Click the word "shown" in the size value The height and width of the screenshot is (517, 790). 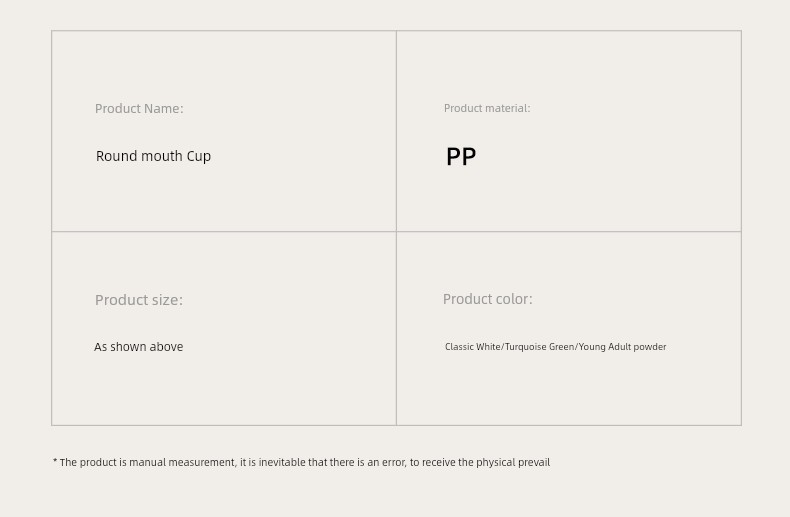click(x=128, y=347)
